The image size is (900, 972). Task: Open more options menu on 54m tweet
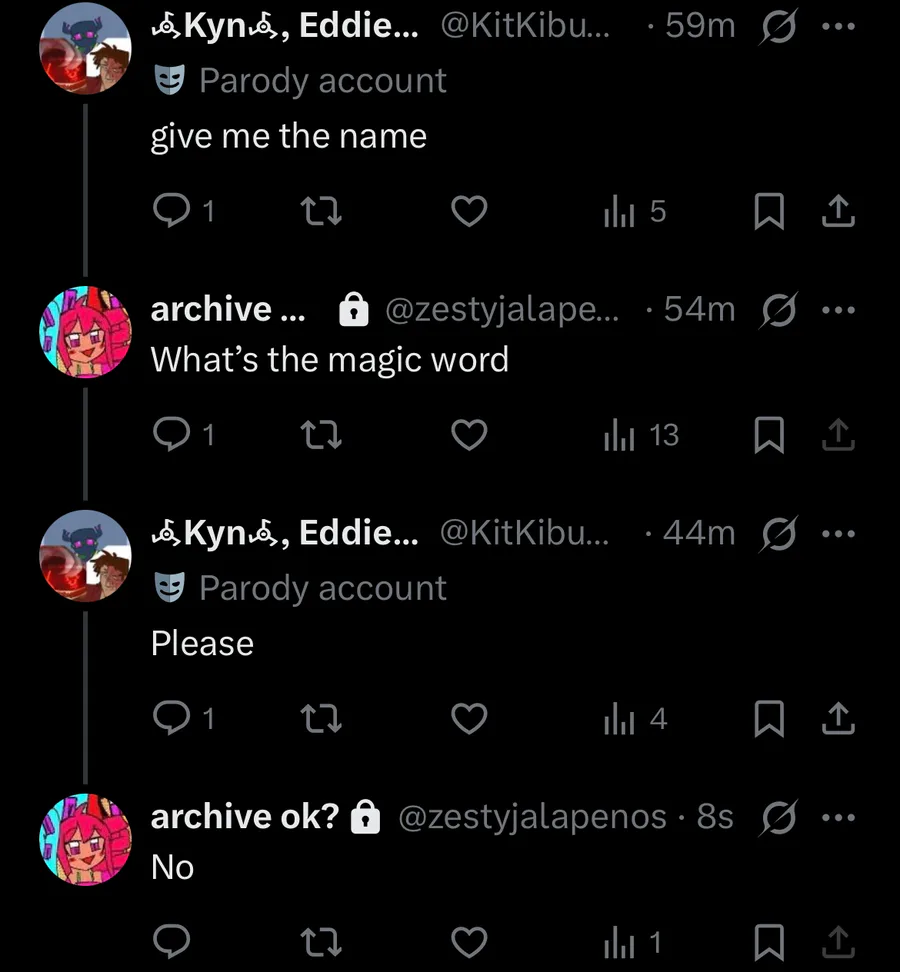click(x=838, y=310)
